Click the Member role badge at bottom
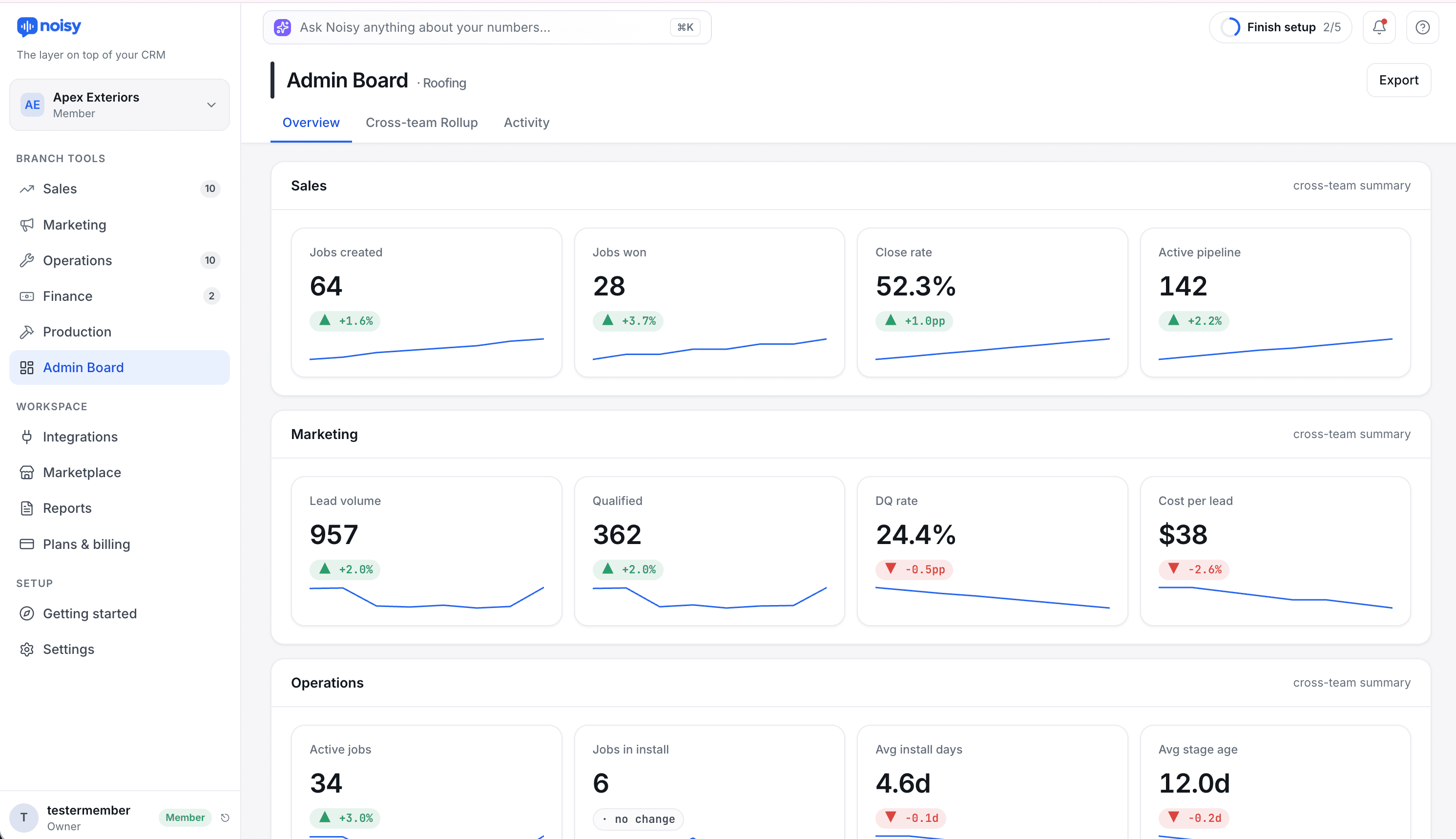The height and width of the screenshot is (839, 1456). (185, 818)
